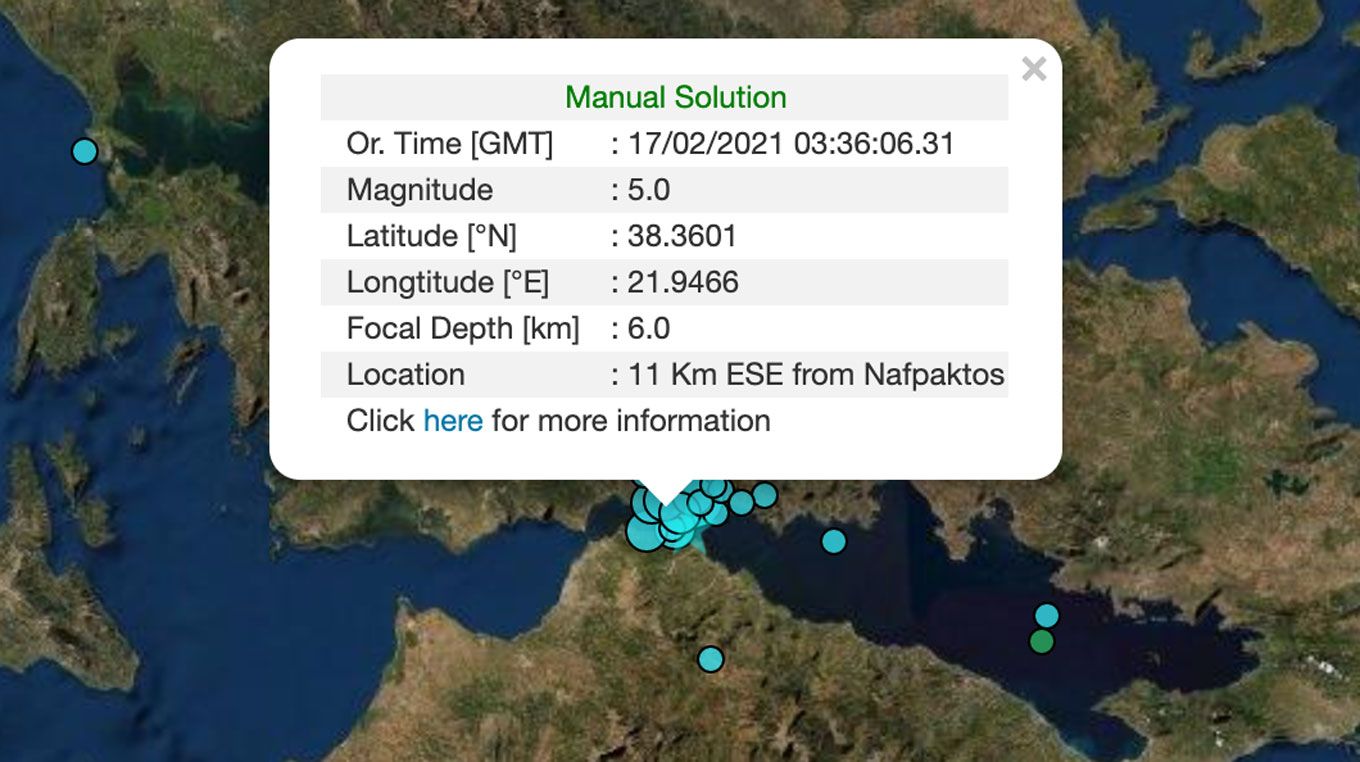Click the 'Manual Solution' header
The image size is (1360, 762).
coord(675,98)
